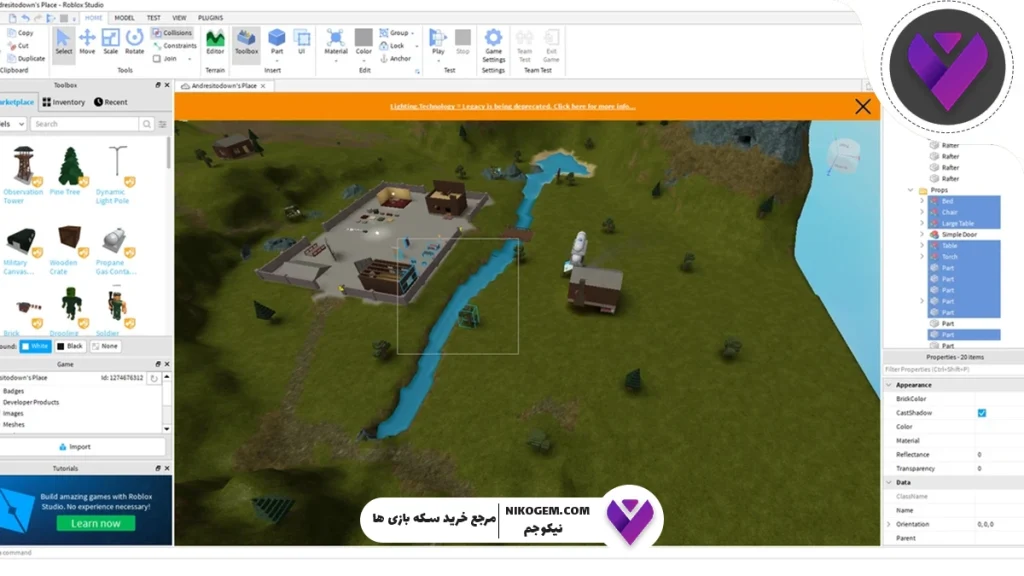
Task: Toggle the CastShadow checkbox
Action: click(x=982, y=413)
